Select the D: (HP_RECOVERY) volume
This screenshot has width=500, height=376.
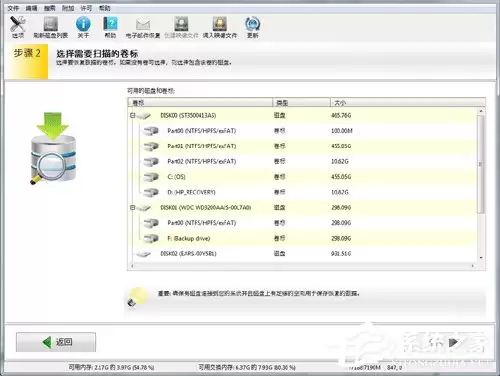(x=302, y=192)
